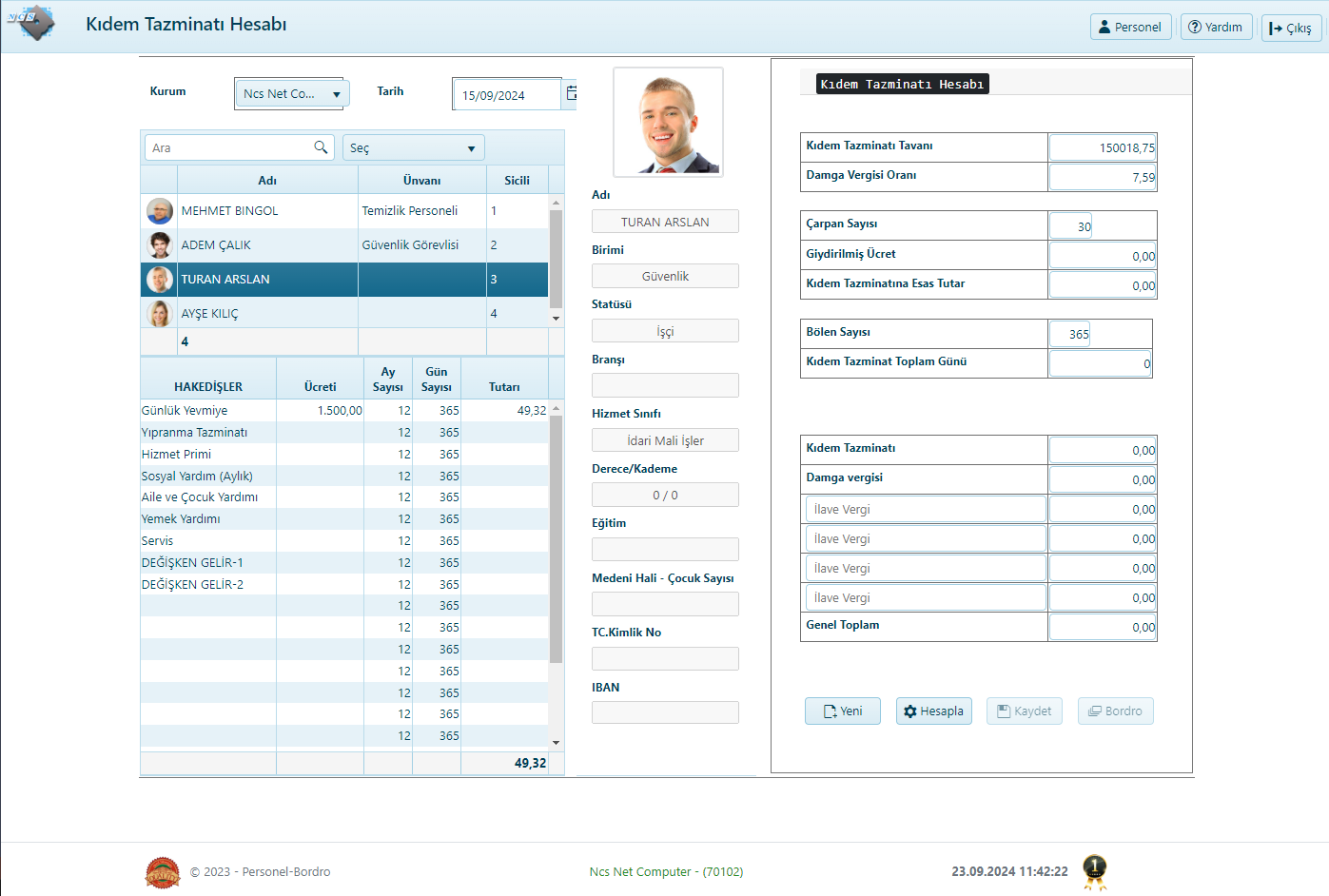Image resolution: width=1329 pixels, height=896 pixels.
Task: Select the AYŞE KILIÇ row
Action: point(344,314)
